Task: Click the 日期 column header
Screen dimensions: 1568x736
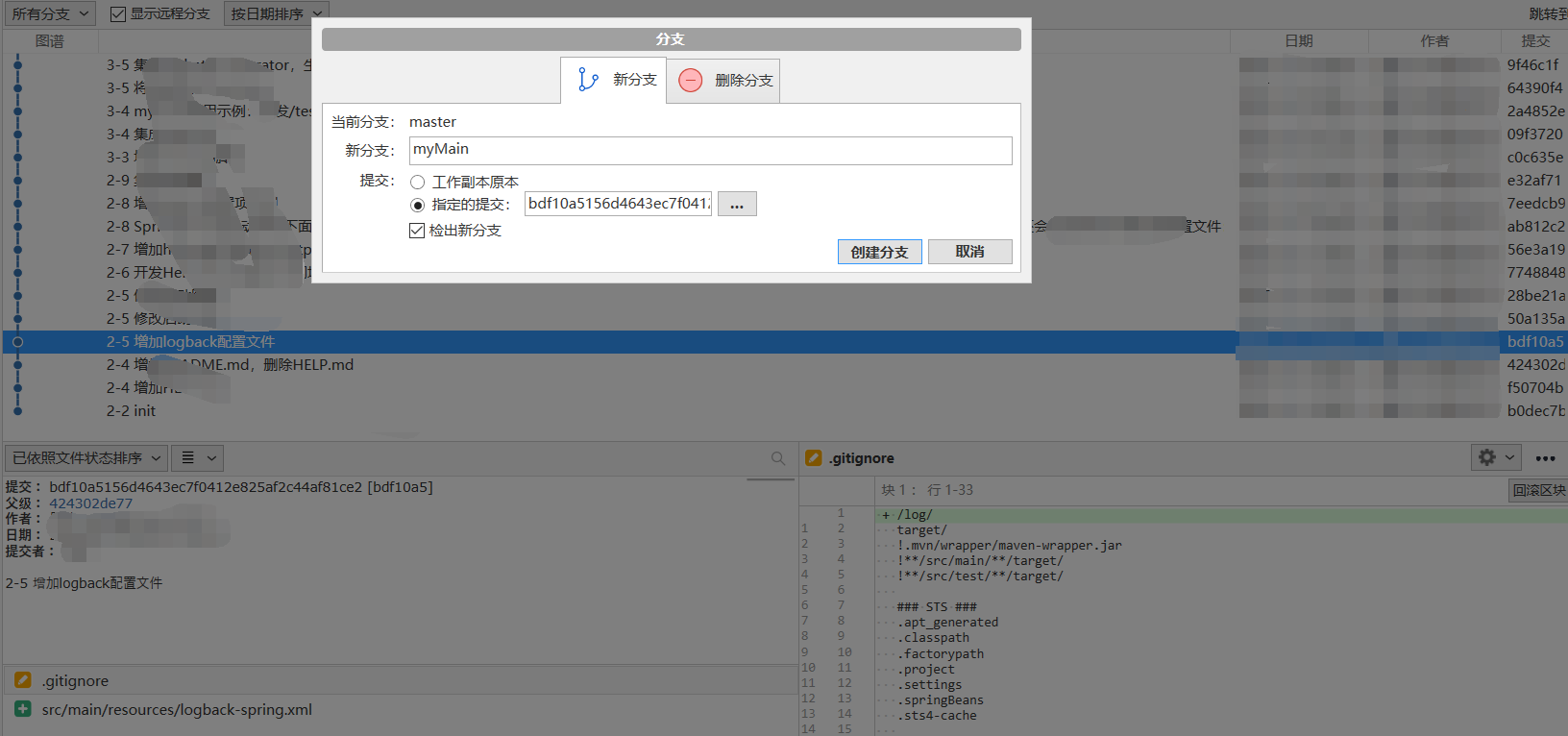Action: click(x=1299, y=40)
